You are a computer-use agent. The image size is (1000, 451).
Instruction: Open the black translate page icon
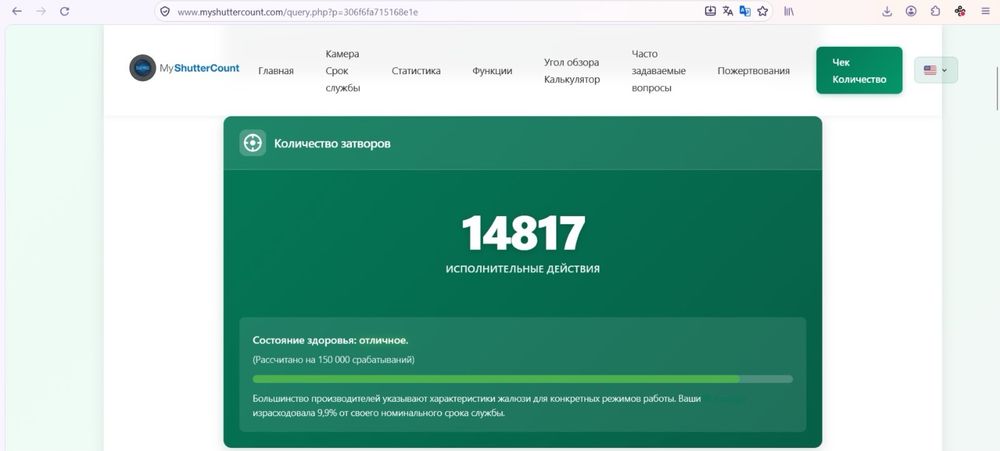[x=728, y=11]
